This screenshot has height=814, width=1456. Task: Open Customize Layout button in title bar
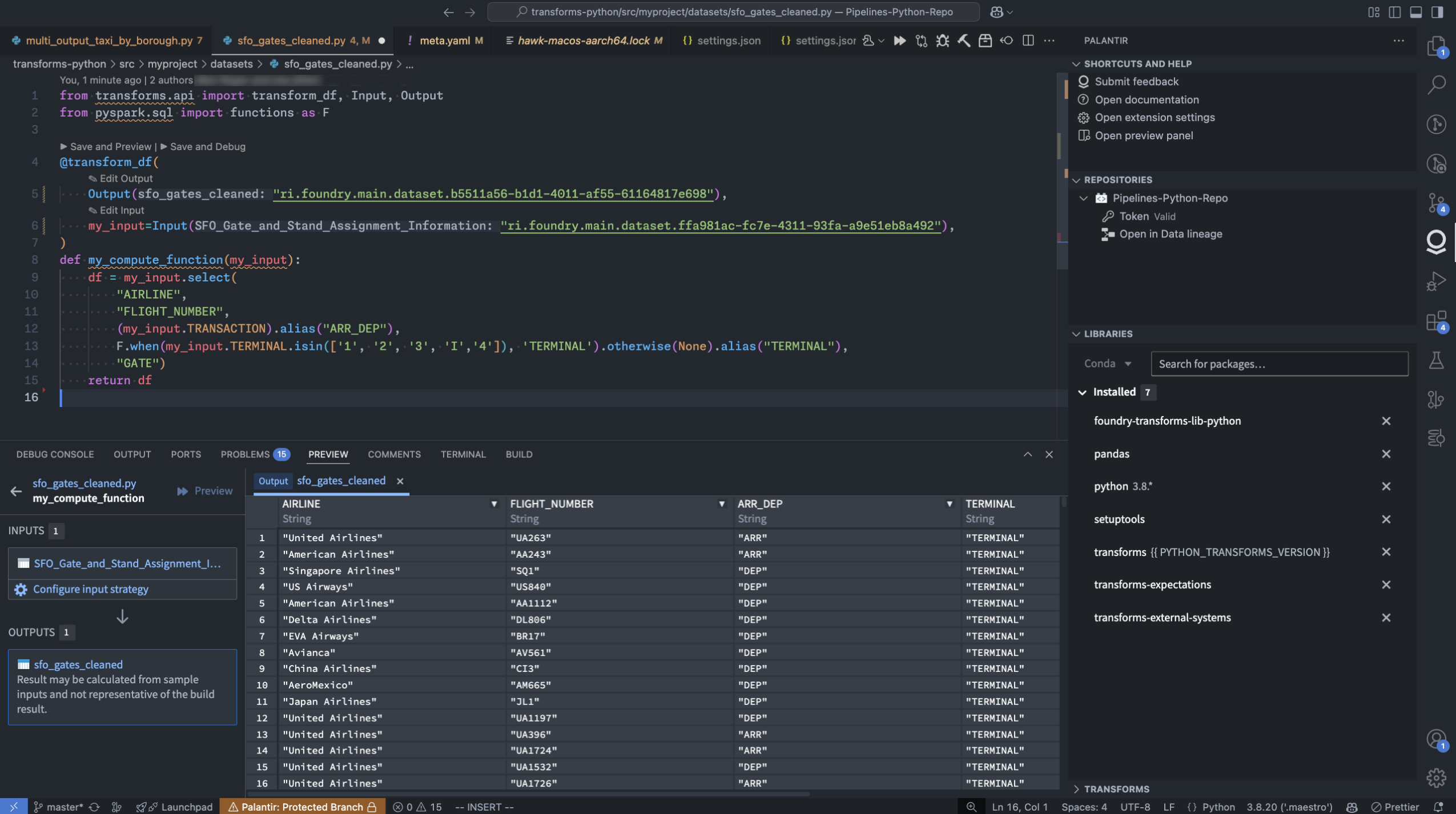[x=1373, y=12]
